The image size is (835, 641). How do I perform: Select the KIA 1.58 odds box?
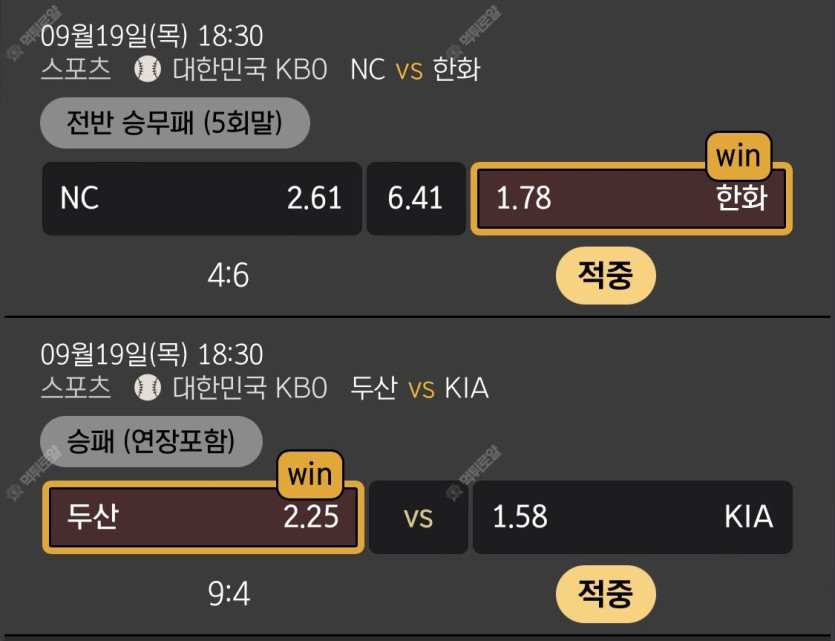(632, 517)
